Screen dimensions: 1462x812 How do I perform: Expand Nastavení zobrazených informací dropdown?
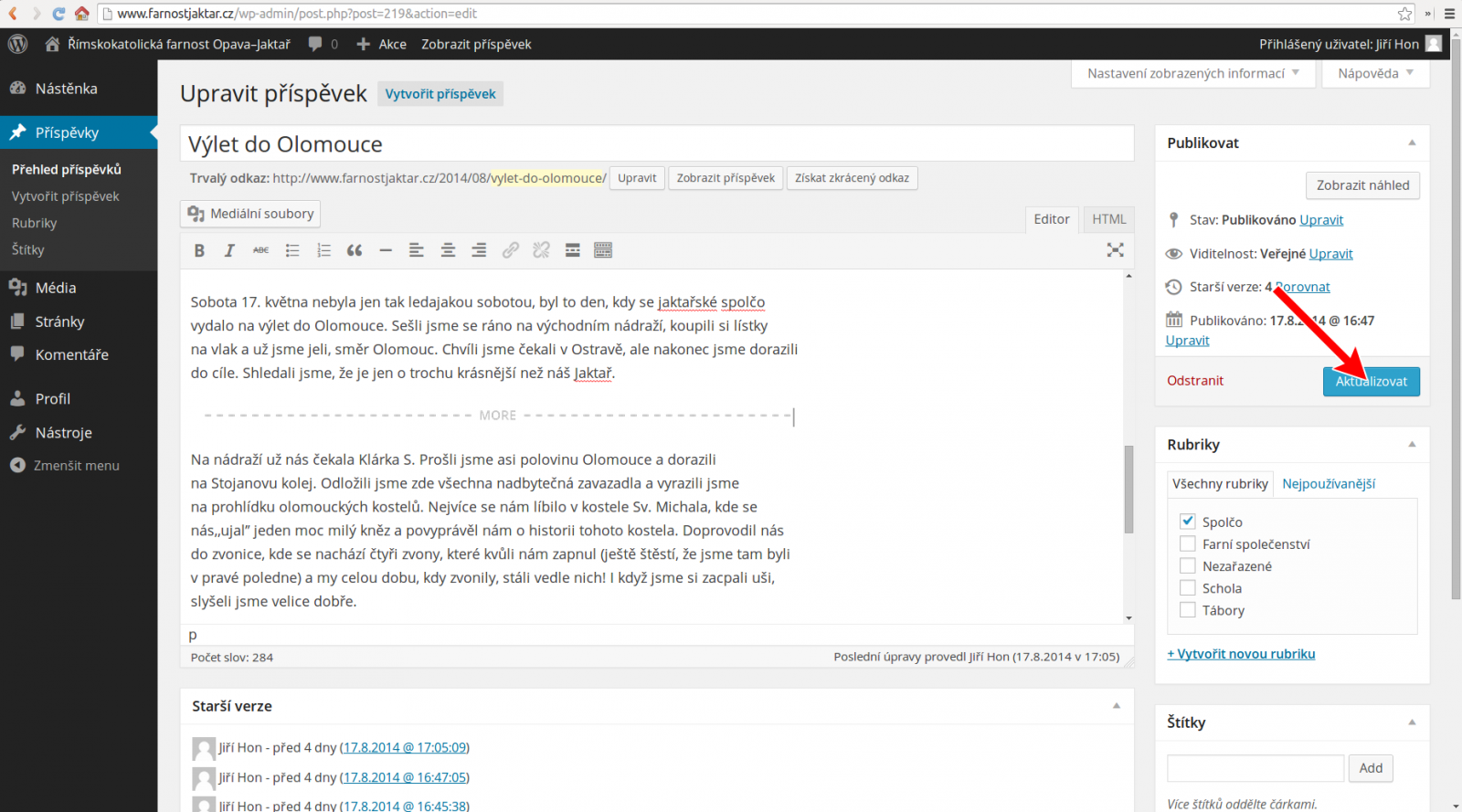[1193, 73]
